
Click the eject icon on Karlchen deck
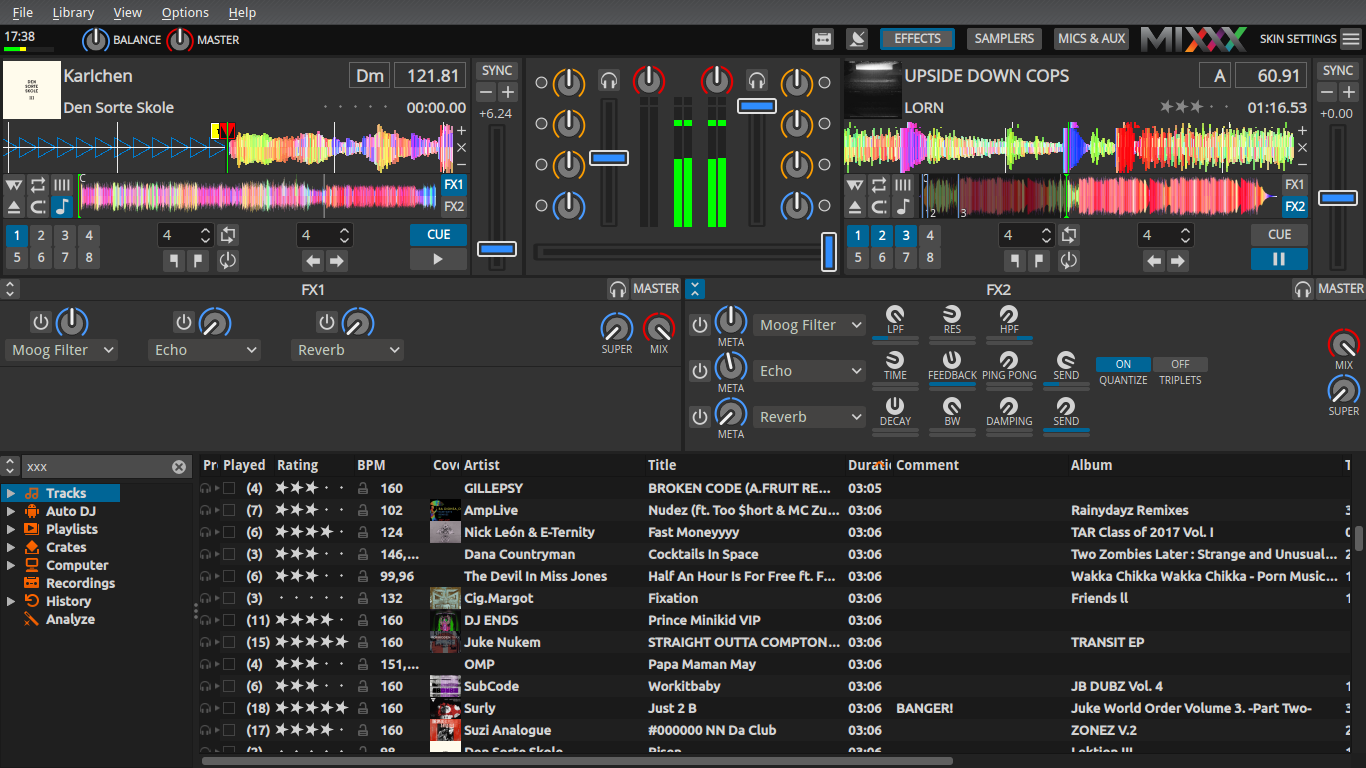pyautogui.click(x=14, y=207)
